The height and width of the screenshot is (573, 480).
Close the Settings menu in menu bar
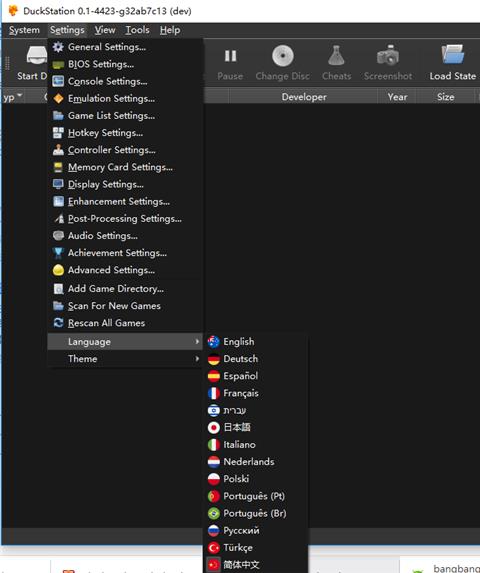pos(67,30)
